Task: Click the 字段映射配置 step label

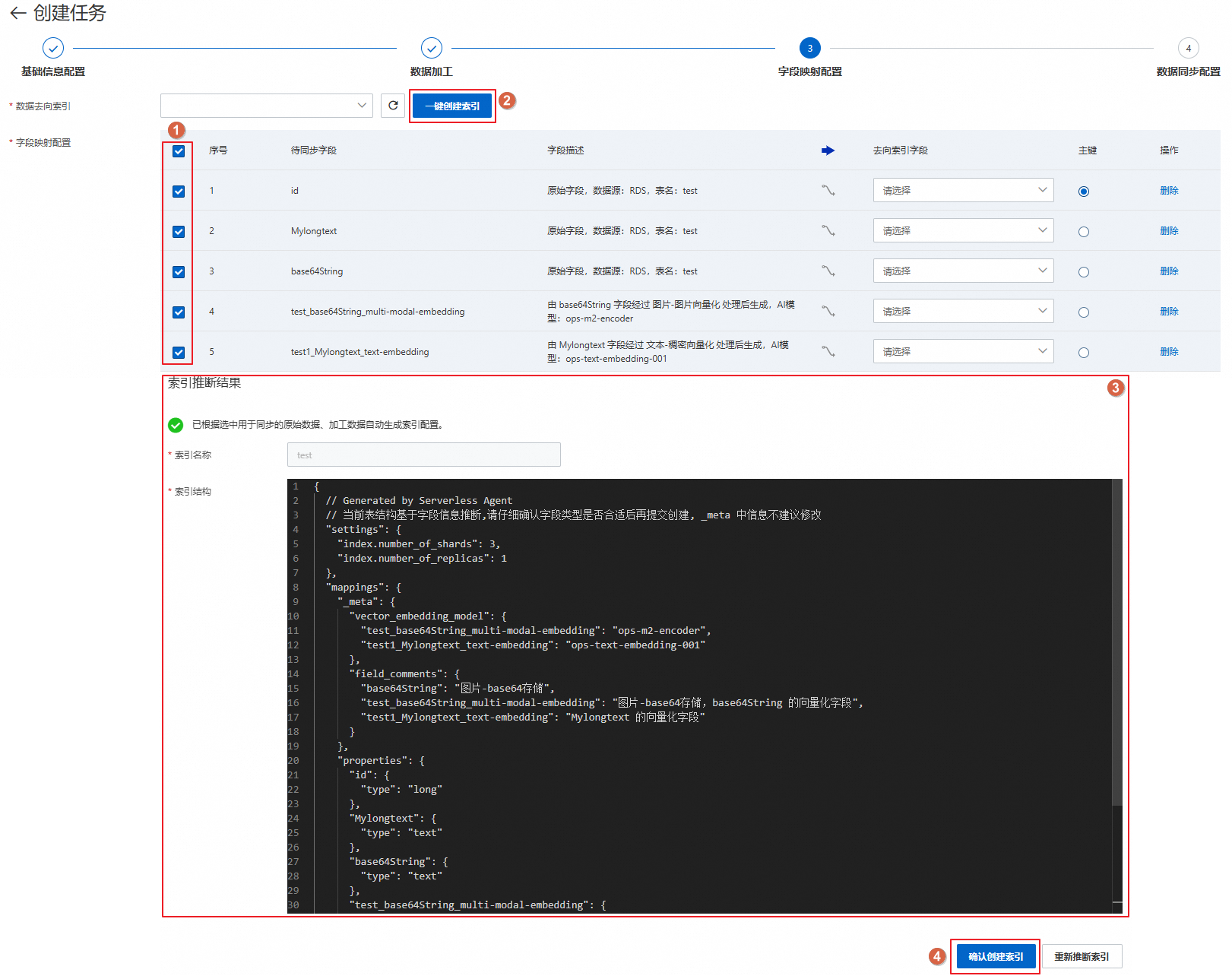Action: pos(810,71)
